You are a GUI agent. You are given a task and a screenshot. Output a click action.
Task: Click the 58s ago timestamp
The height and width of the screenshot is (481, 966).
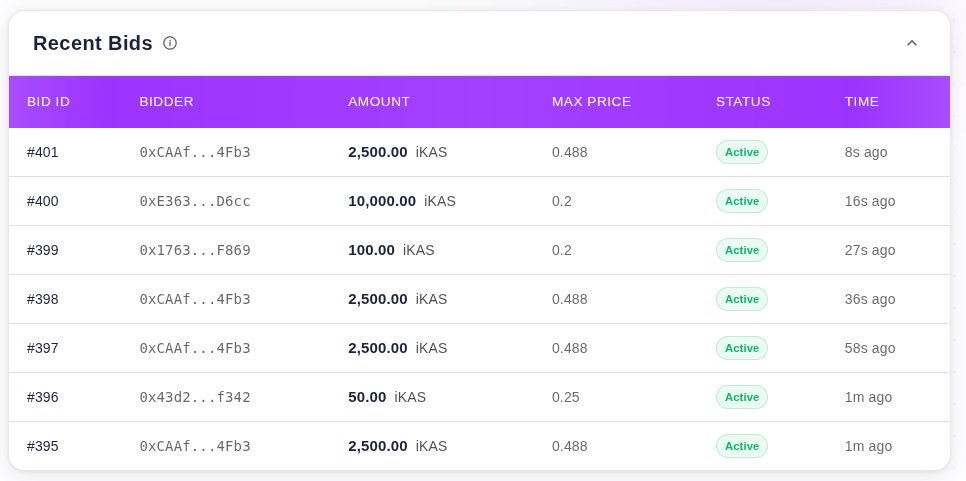[x=870, y=348]
